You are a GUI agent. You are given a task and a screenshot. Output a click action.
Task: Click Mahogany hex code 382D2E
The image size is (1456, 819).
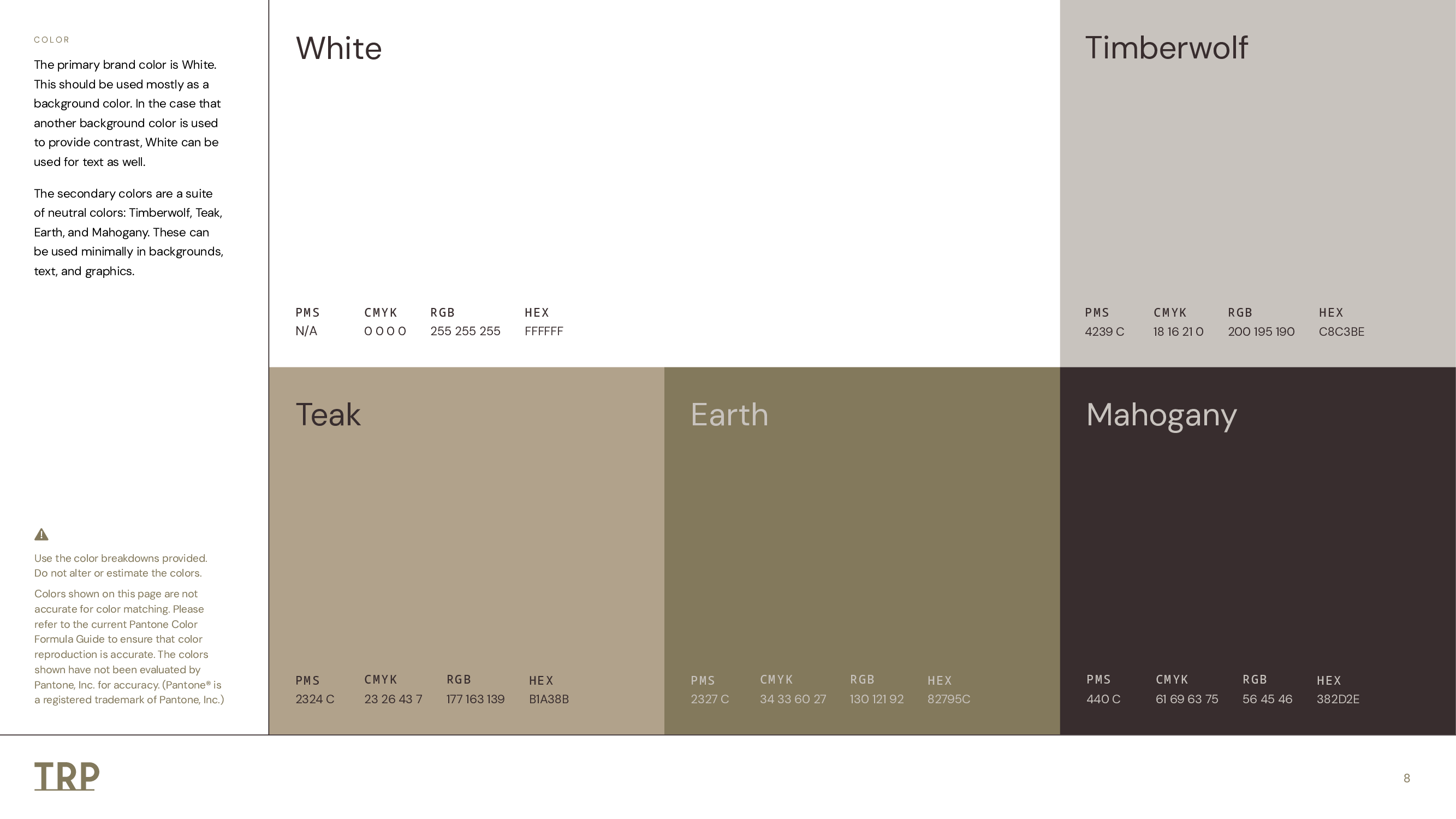click(x=1338, y=699)
